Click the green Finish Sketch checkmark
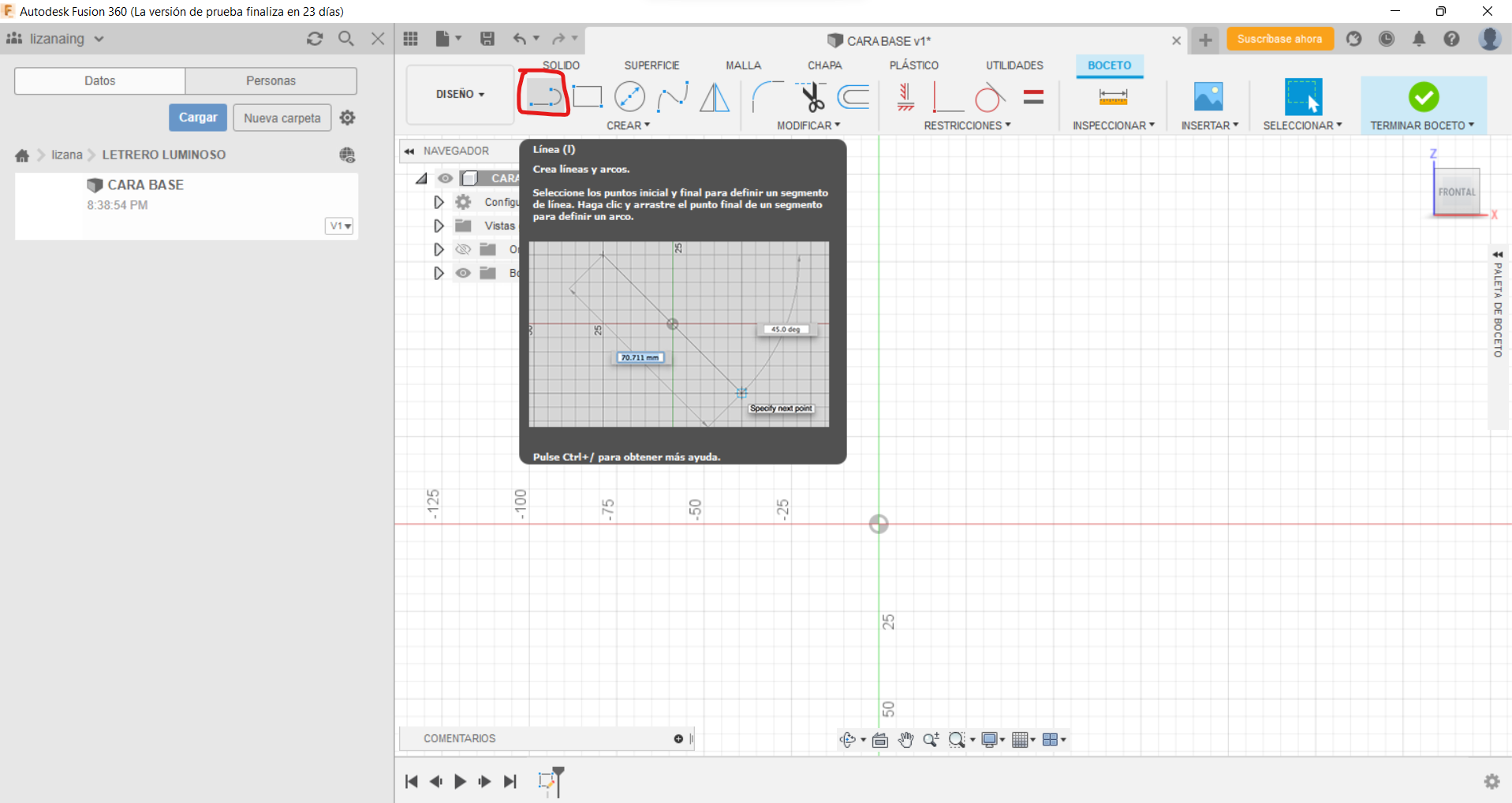This screenshot has height=803, width=1512. 1424,97
